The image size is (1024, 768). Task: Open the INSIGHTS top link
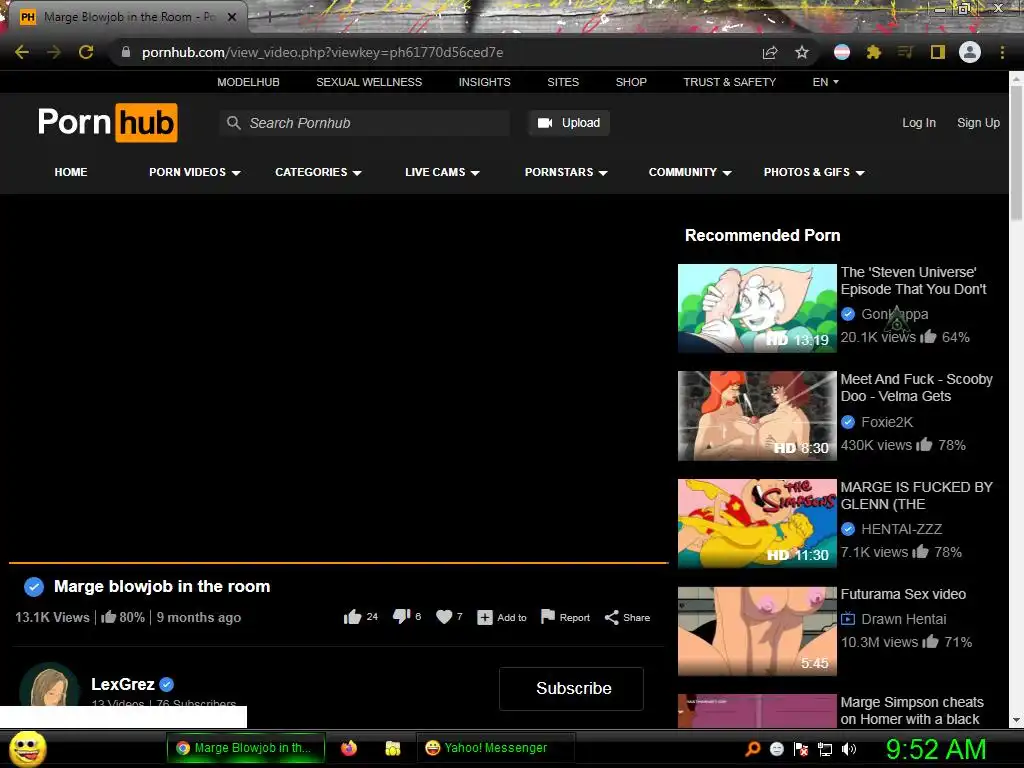[485, 82]
